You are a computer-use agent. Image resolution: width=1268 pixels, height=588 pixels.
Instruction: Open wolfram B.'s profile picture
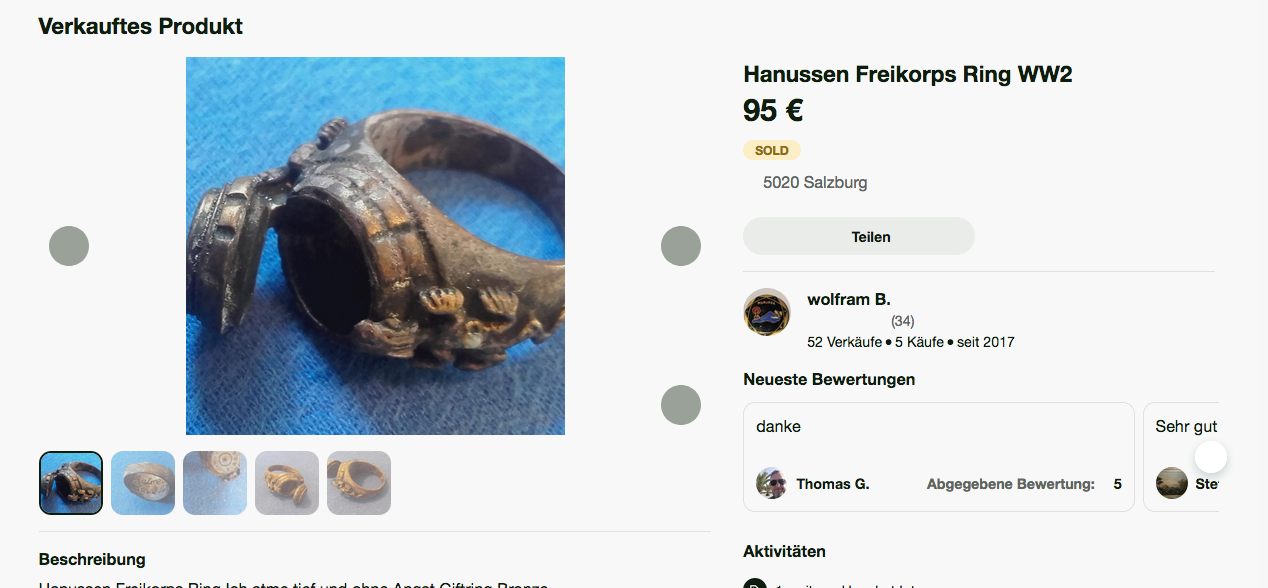tap(767, 313)
